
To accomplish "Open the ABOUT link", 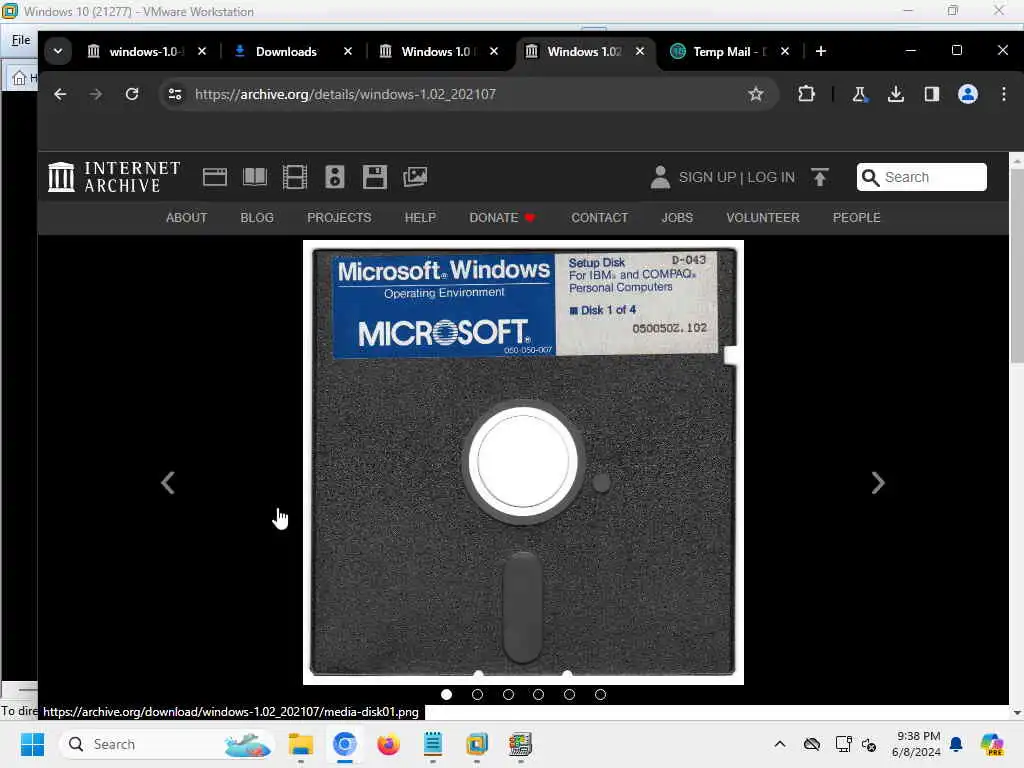I will (186, 217).
